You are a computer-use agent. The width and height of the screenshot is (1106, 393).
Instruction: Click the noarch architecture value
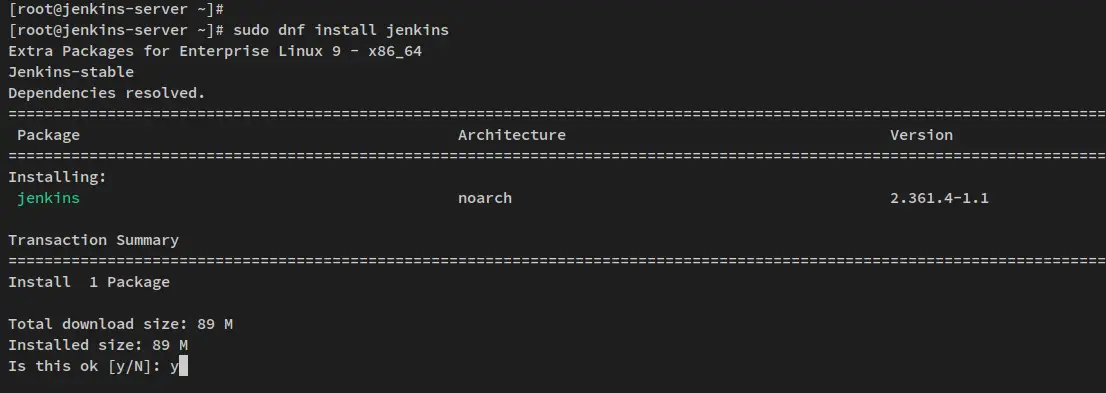pos(485,198)
